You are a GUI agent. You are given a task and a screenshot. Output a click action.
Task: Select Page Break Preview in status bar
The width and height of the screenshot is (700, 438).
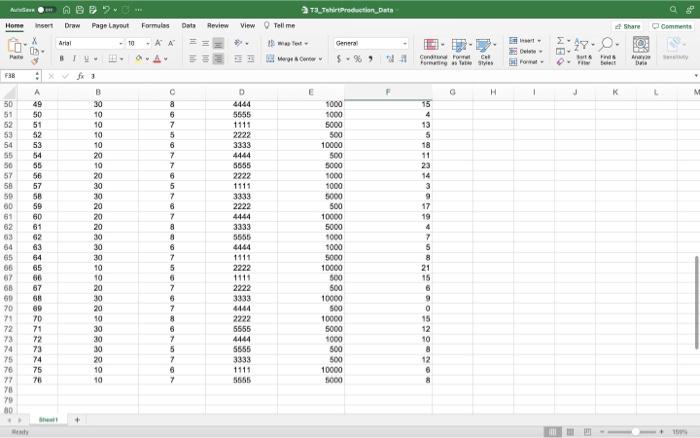coord(588,432)
